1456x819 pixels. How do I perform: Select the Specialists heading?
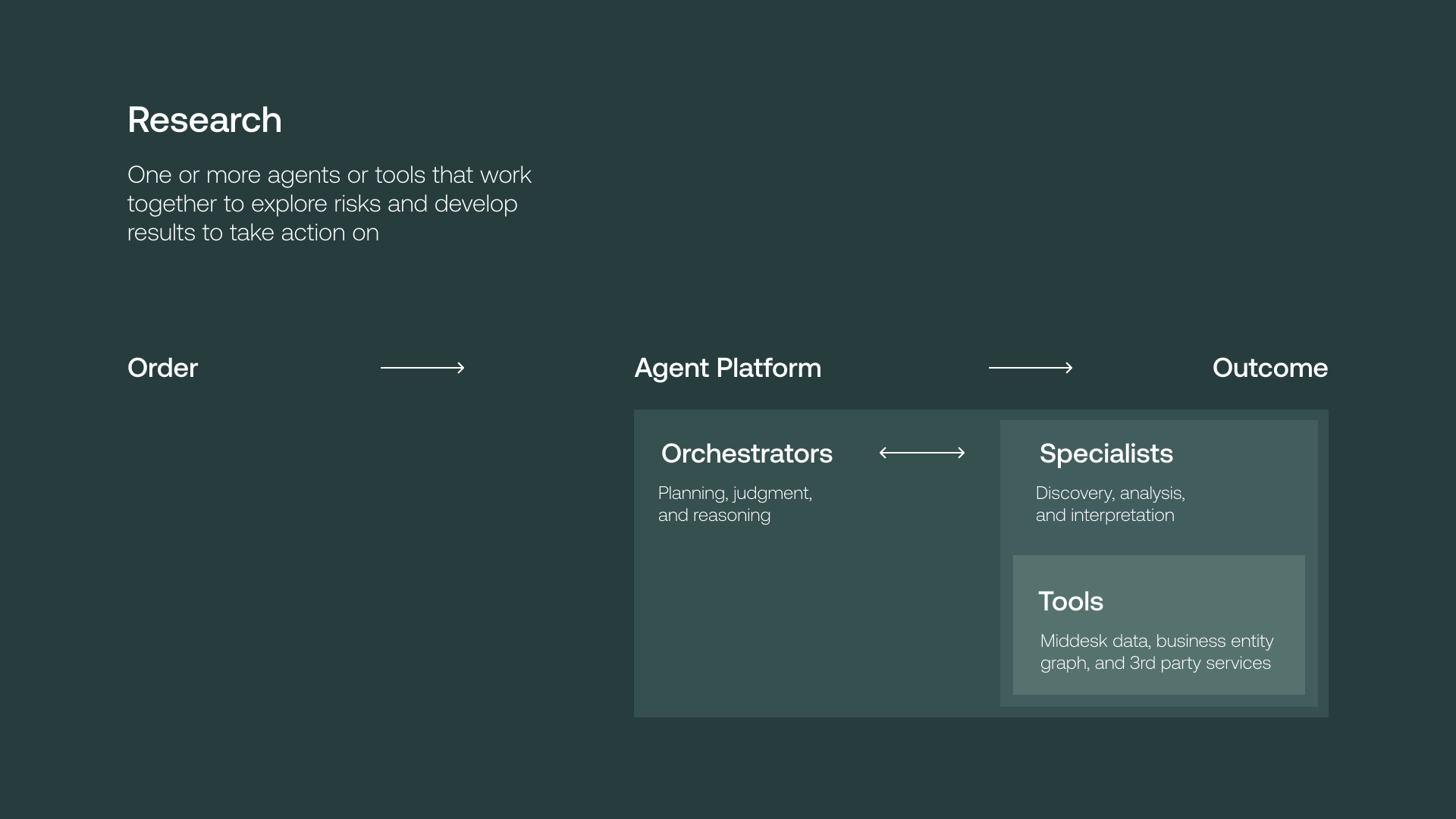coord(1106,453)
